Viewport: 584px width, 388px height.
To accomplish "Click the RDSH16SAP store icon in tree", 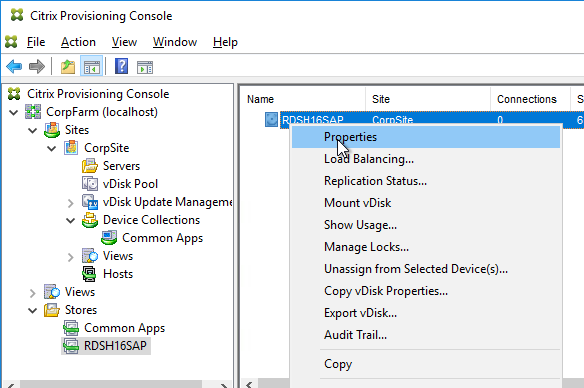I will click(x=71, y=346).
